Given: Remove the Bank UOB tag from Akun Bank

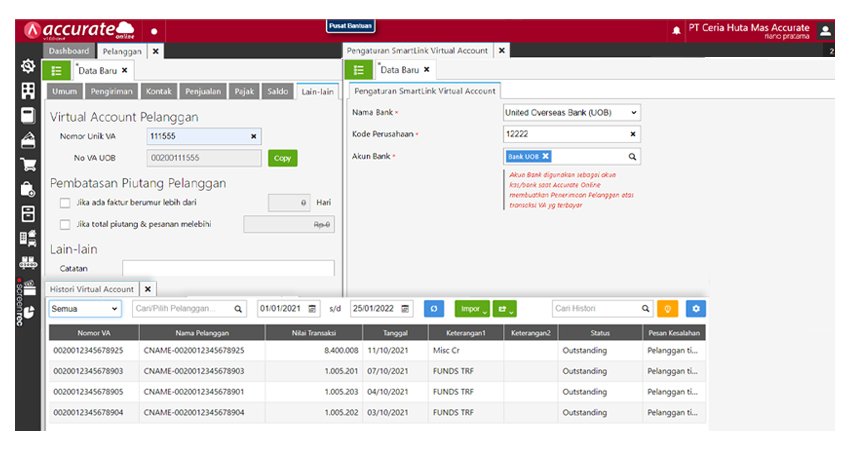Looking at the screenshot, I should [x=546, y=157].
